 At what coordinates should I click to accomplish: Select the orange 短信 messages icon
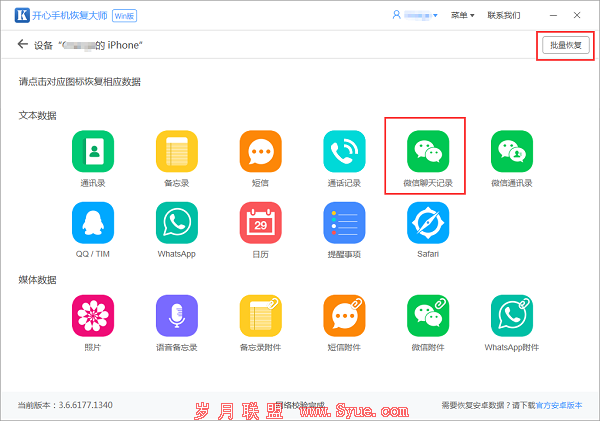coord(261,152)
